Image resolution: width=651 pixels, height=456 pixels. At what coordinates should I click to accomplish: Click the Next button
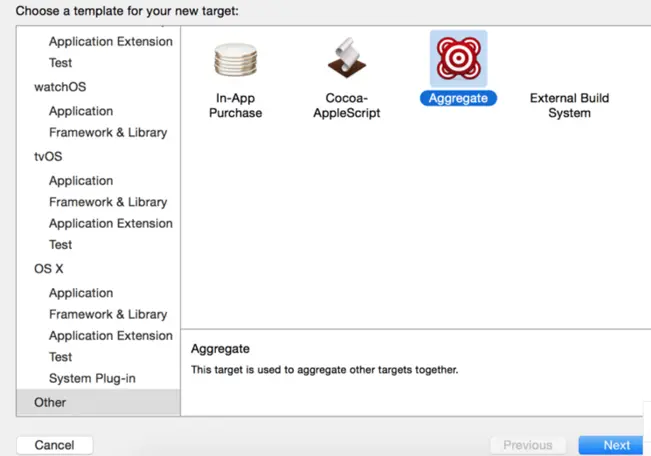[611, 445]
